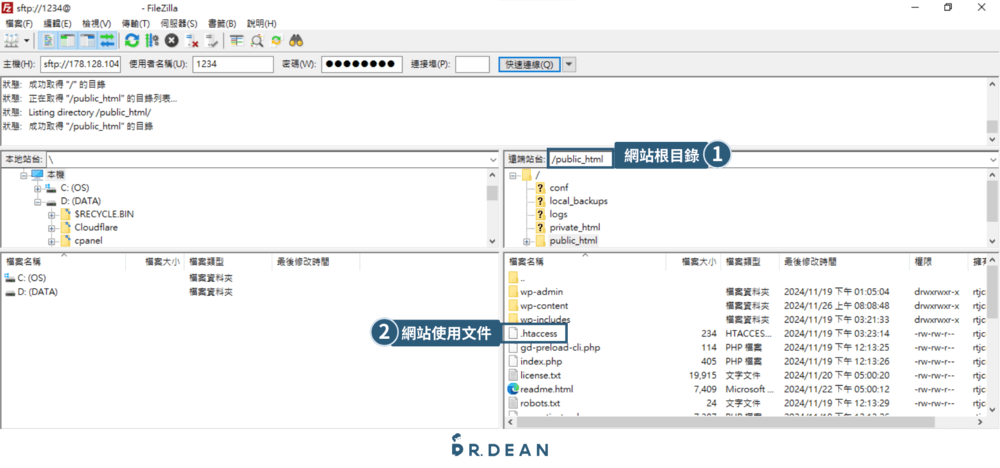
Task: Toggle message log display
Action: [48, 41]
